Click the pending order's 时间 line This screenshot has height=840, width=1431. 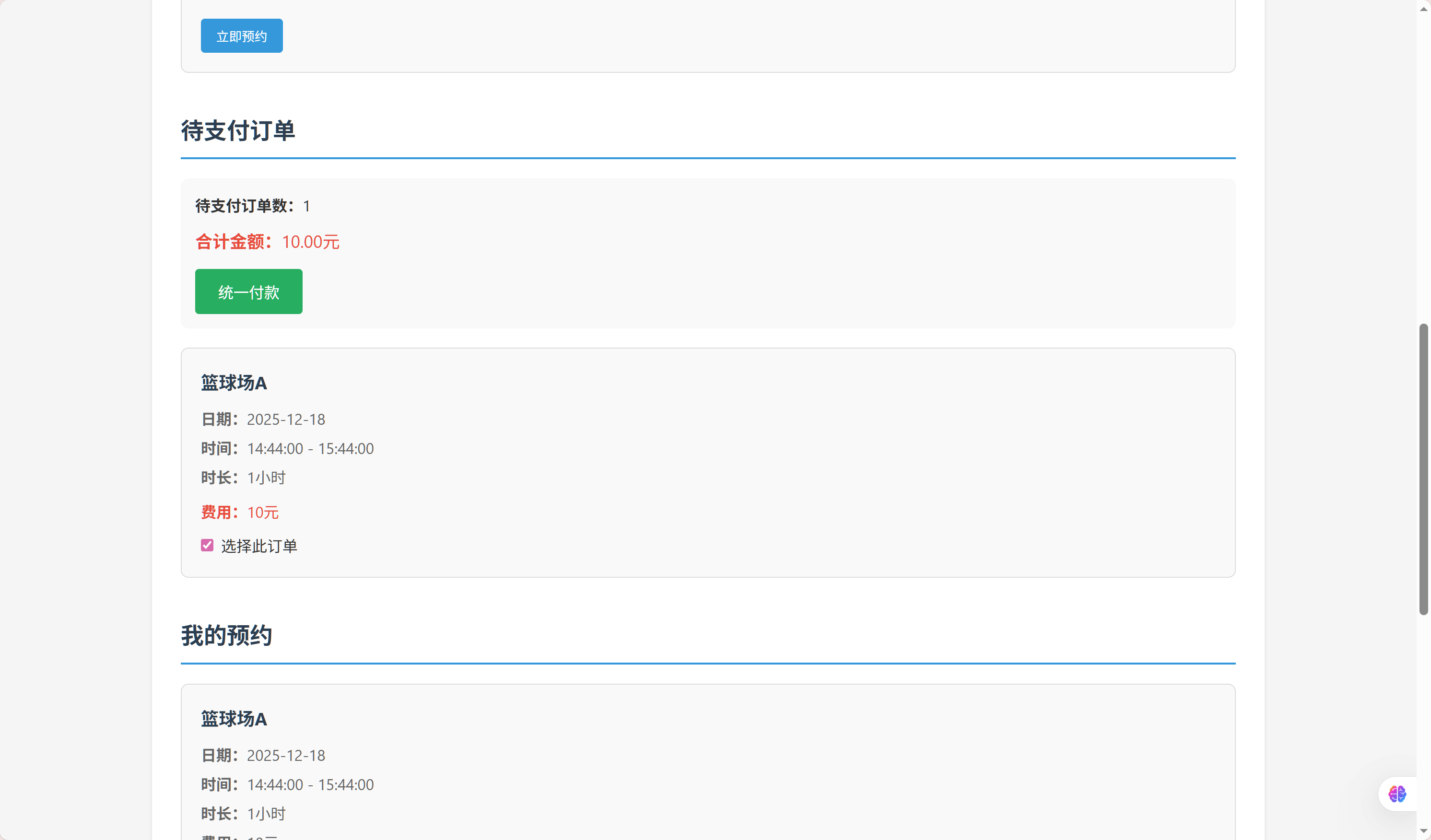coord(287,448)
